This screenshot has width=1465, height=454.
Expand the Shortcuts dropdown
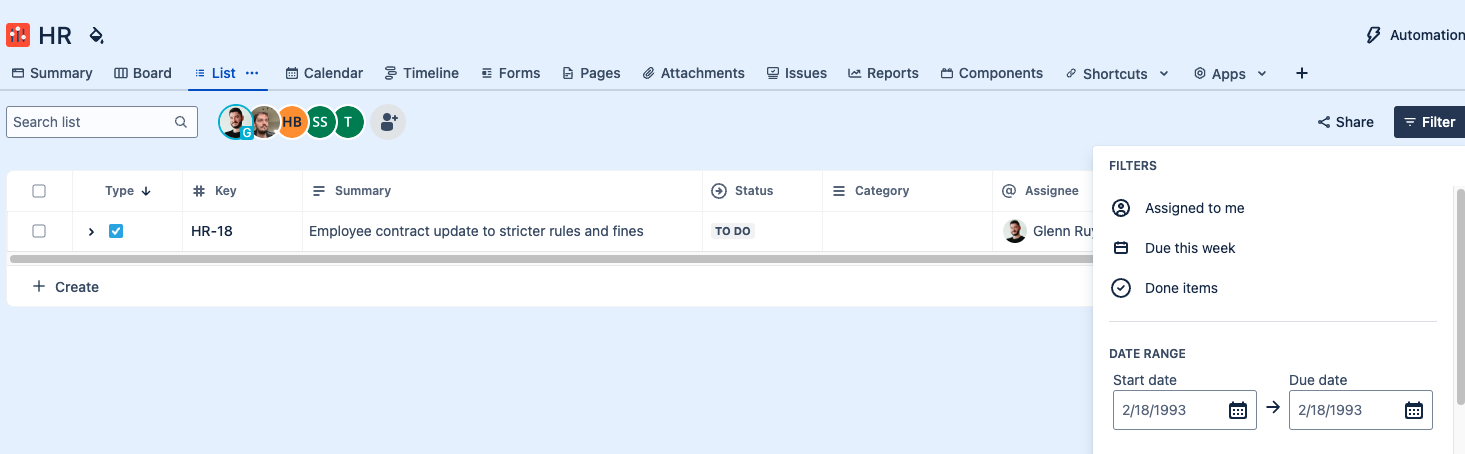[1117, 74]
